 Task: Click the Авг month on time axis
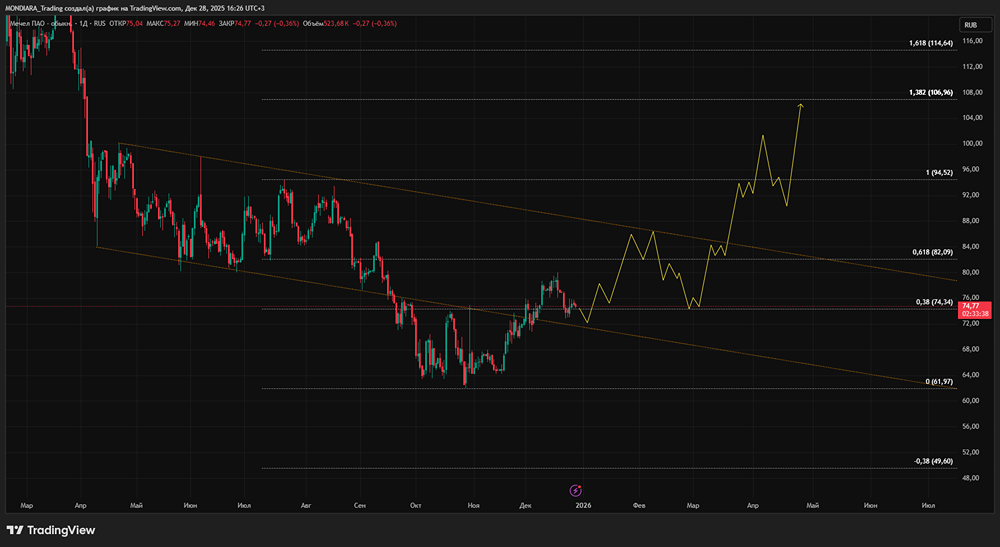306,507
